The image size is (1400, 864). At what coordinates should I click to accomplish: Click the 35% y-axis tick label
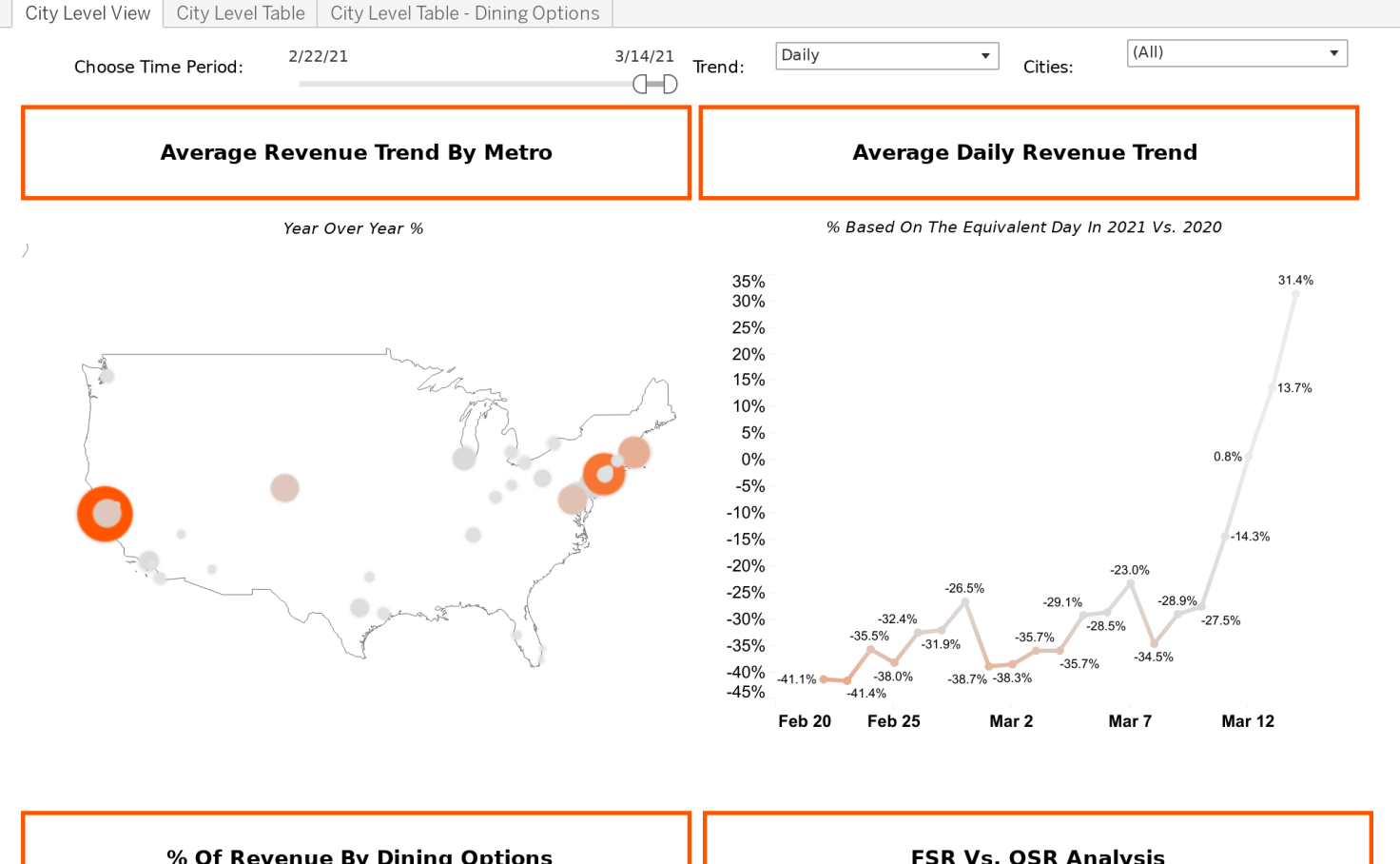[749, 282]
